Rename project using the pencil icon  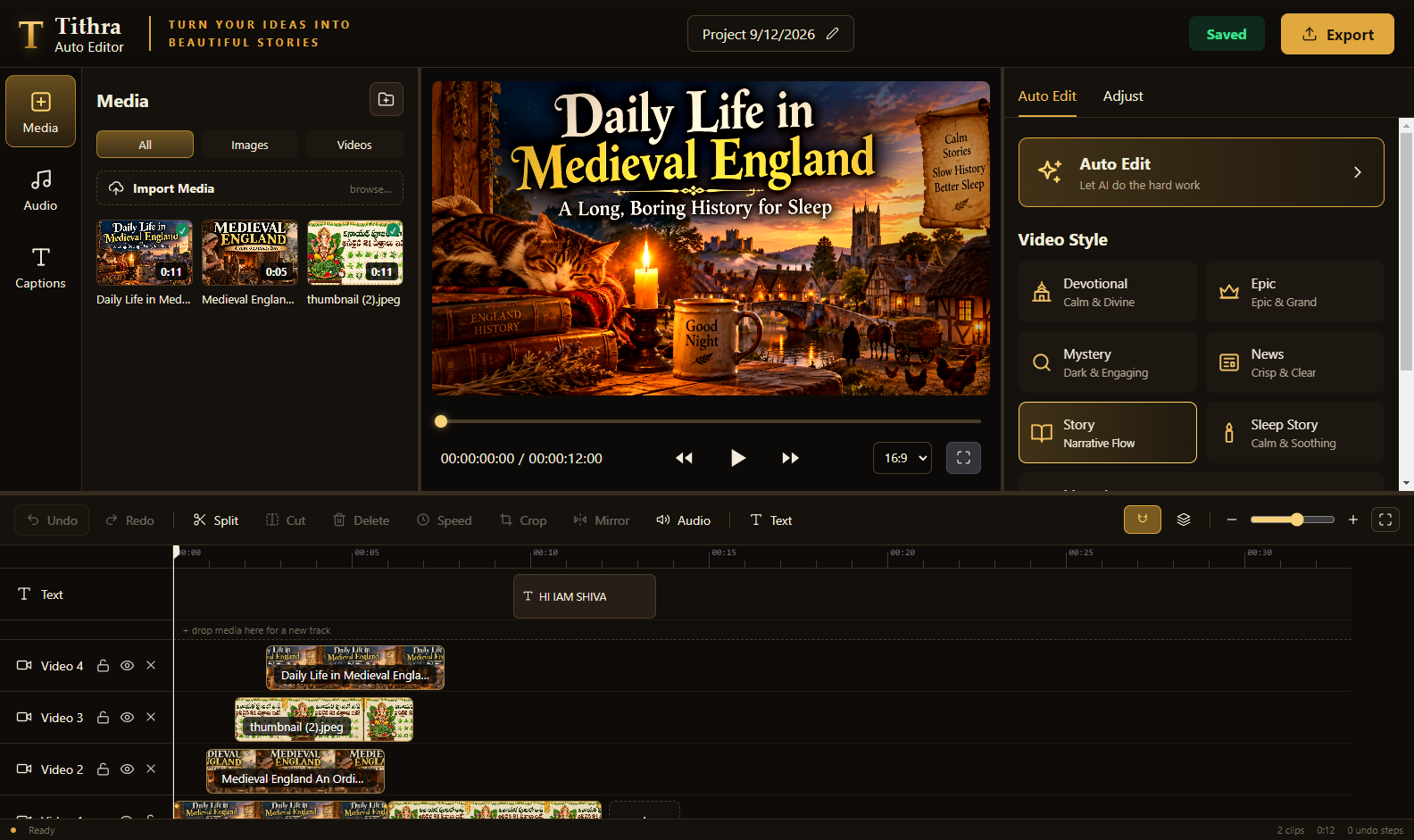click(x=832, y=34)
